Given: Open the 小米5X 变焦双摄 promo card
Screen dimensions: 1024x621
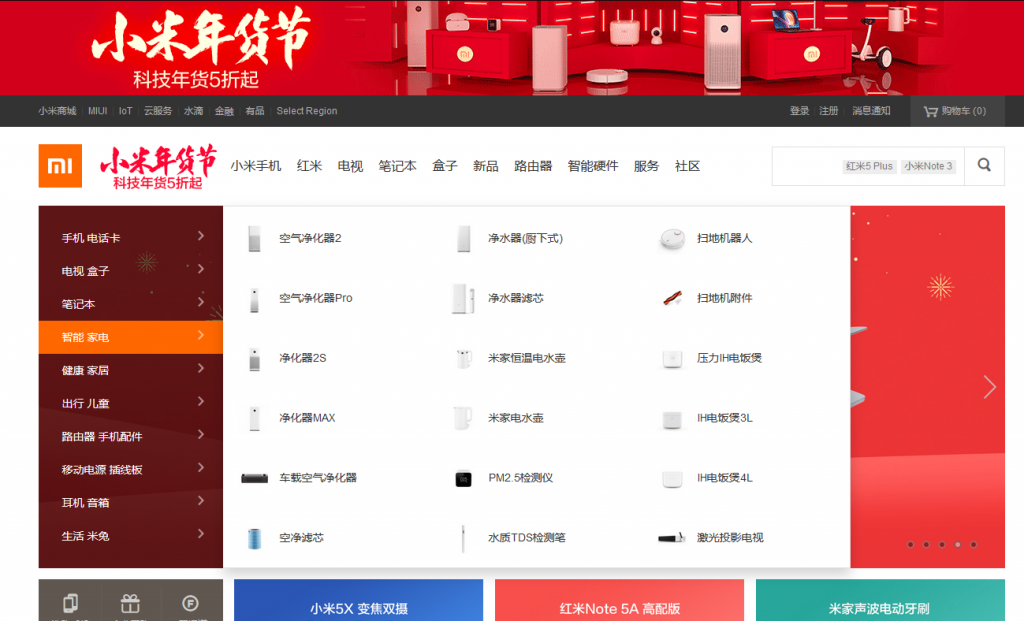Looking at the screenshot, I should click(359, 600).
